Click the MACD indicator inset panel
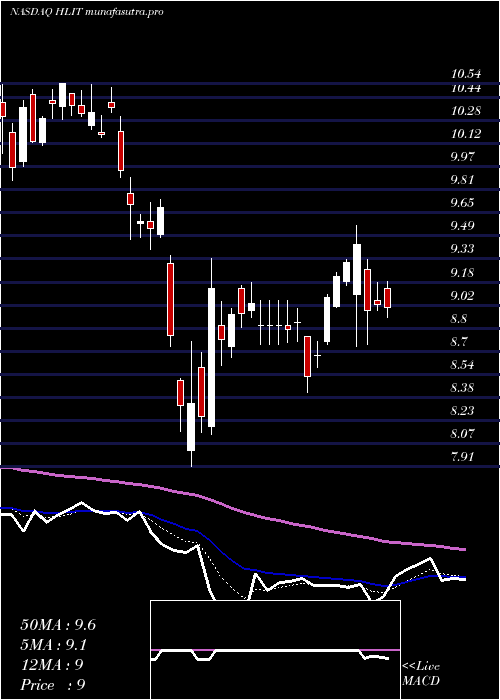This screenshot has height=700, width=500. (275, 650)
